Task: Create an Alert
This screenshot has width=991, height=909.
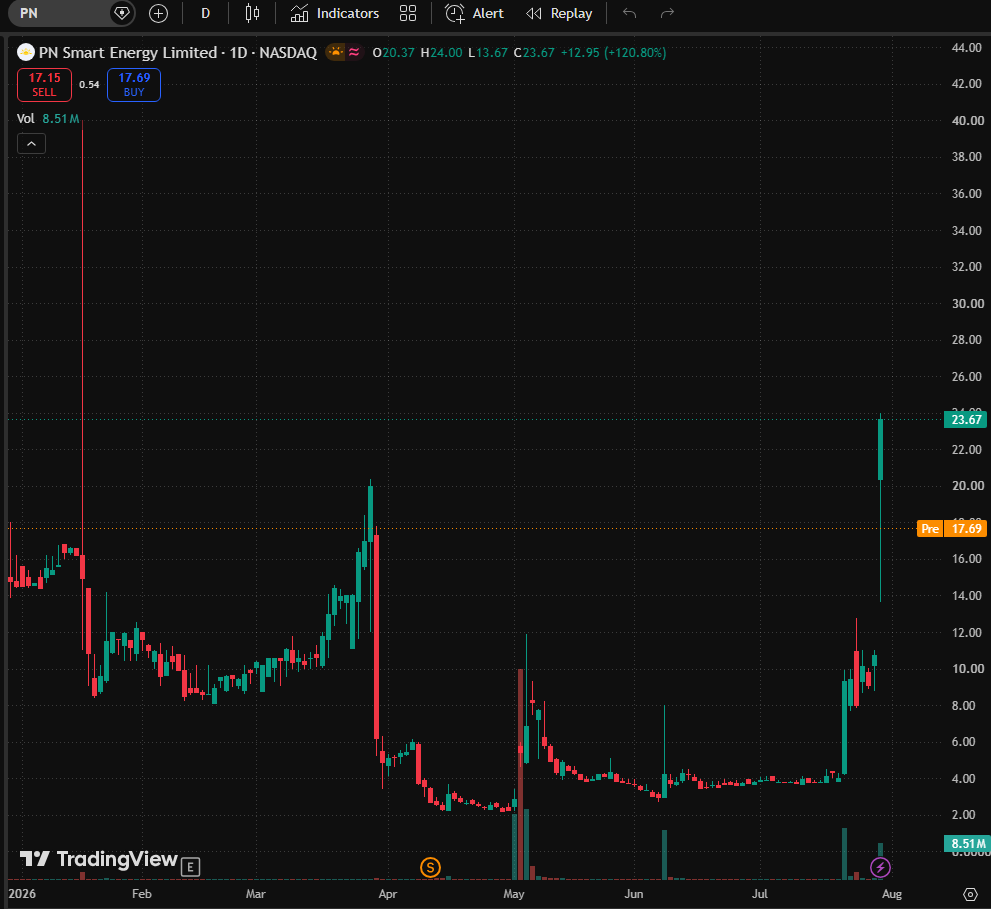Action: [x=474, y=13]
